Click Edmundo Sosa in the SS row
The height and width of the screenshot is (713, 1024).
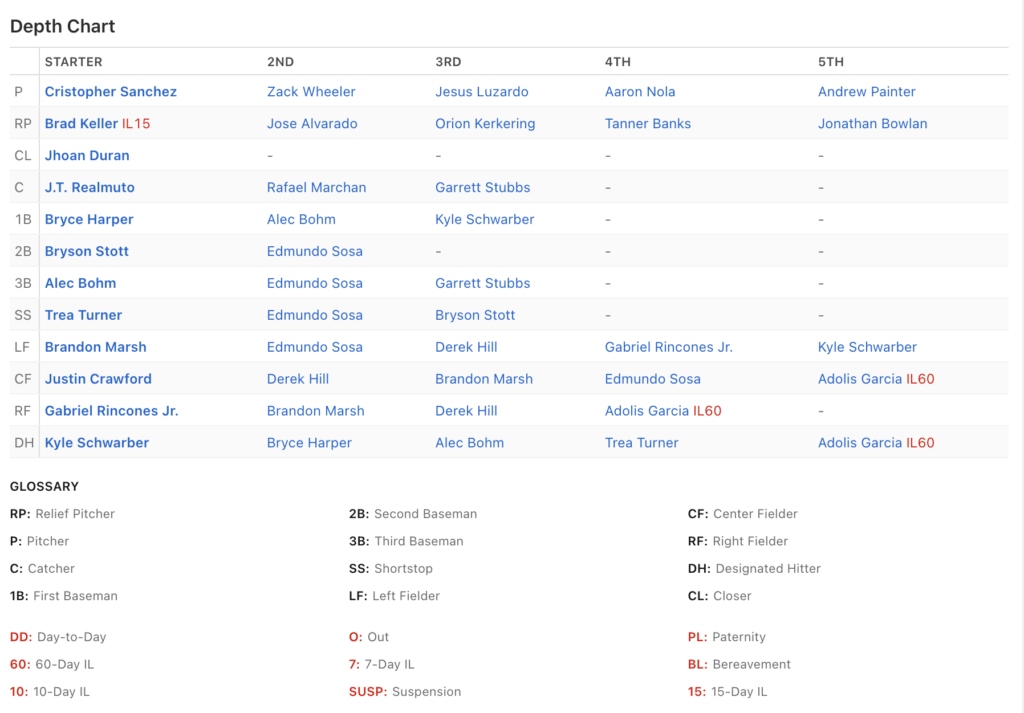tap(314, 315)
